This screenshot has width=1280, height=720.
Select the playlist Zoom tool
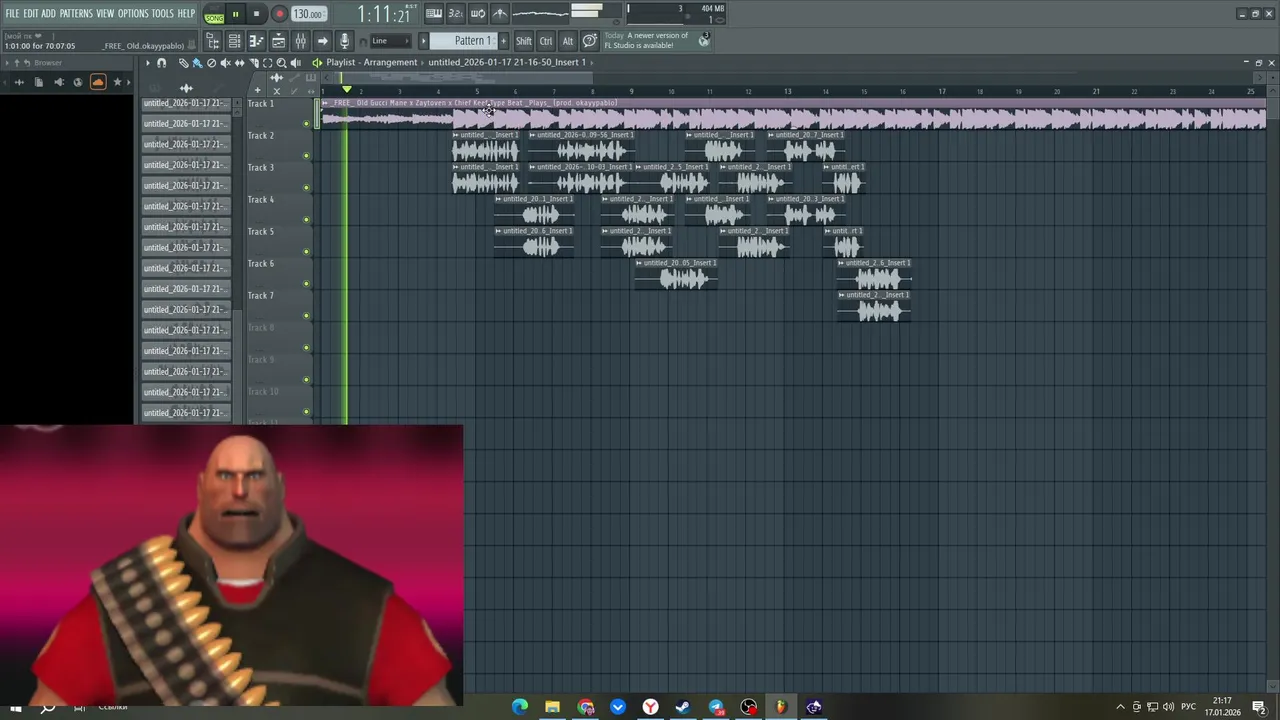281,63
